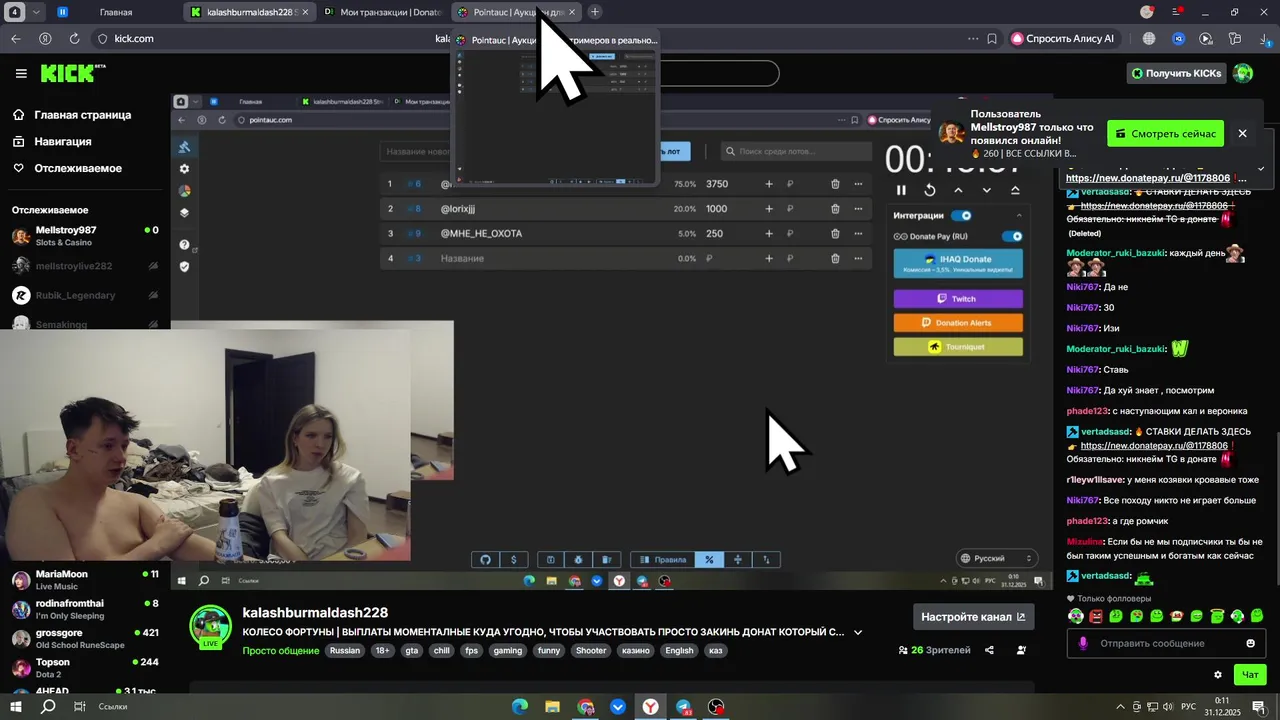Open the emoji picker in the message box

coord(1250,643)
